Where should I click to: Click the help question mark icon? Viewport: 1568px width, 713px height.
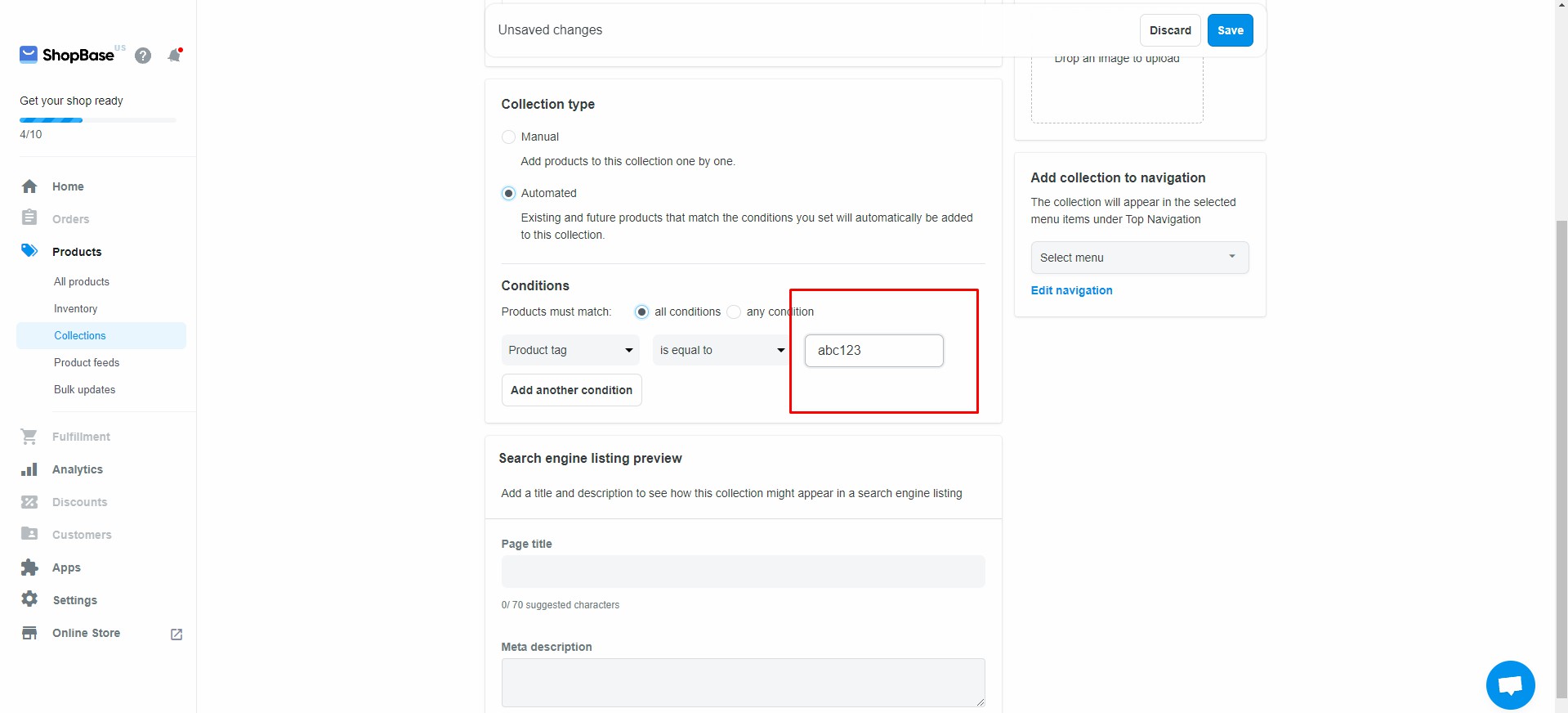[x=143, y=56]
